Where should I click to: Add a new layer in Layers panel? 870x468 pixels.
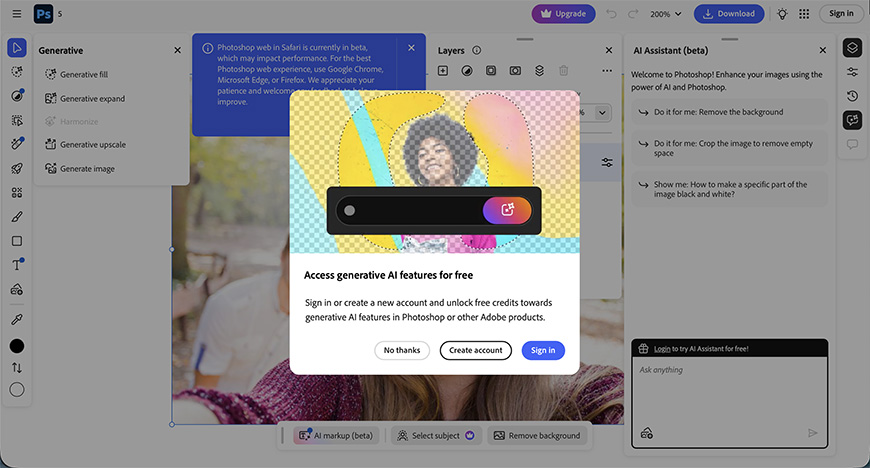(x=443, y=71)
